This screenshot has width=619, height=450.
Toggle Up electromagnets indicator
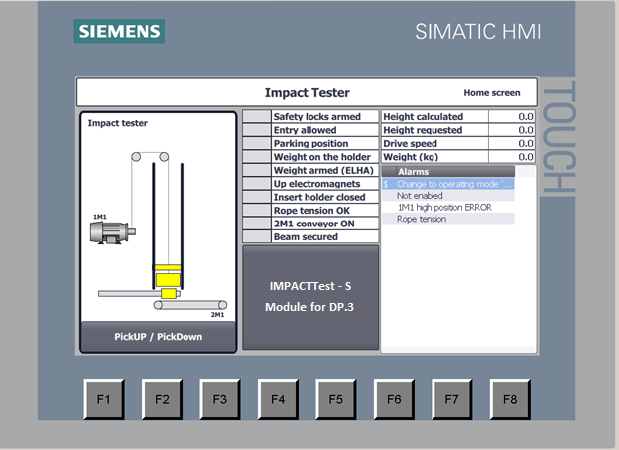click(257, 184)
